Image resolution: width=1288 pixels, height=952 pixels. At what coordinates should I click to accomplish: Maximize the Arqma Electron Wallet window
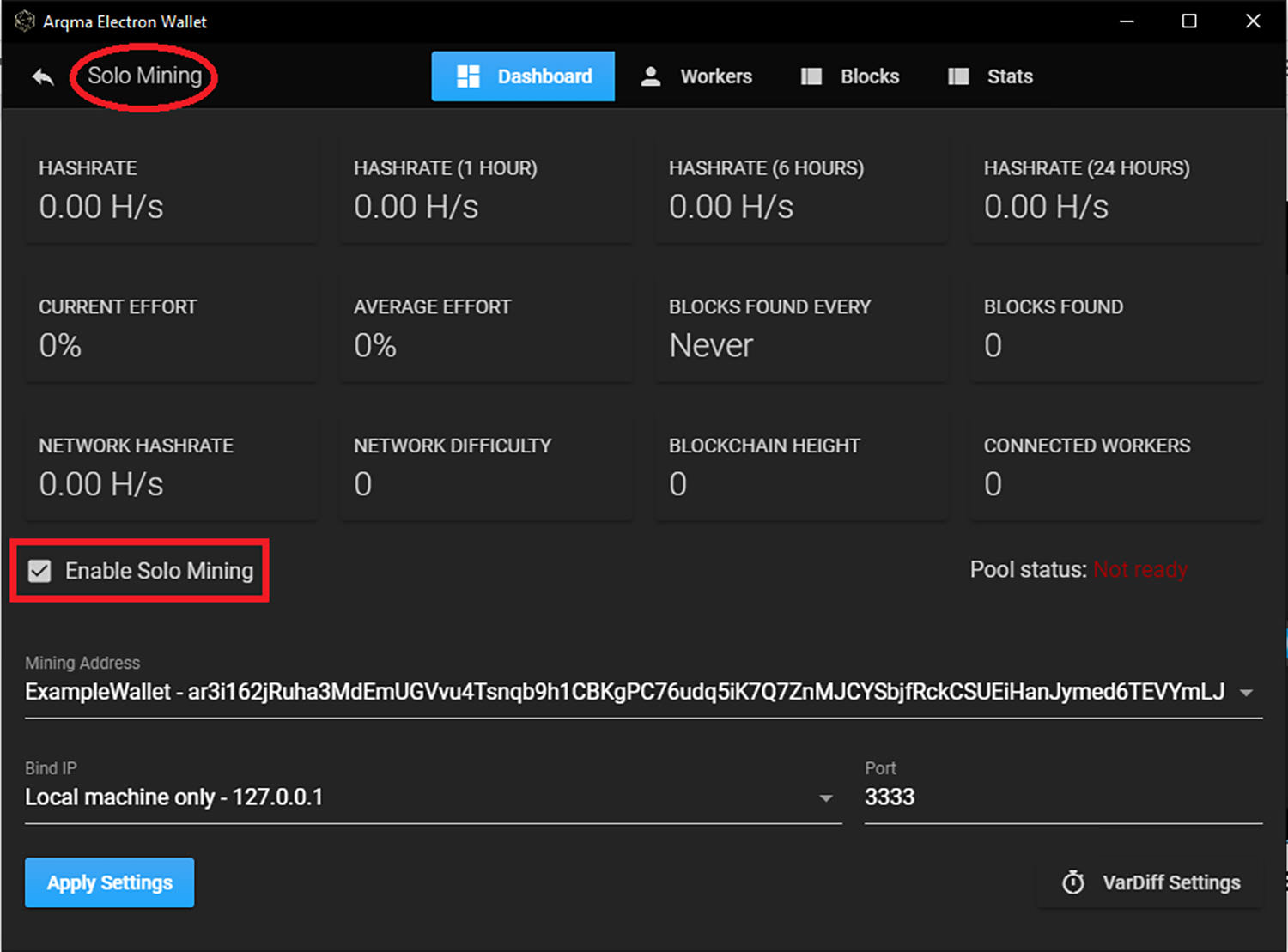(x=1189, y=21)
